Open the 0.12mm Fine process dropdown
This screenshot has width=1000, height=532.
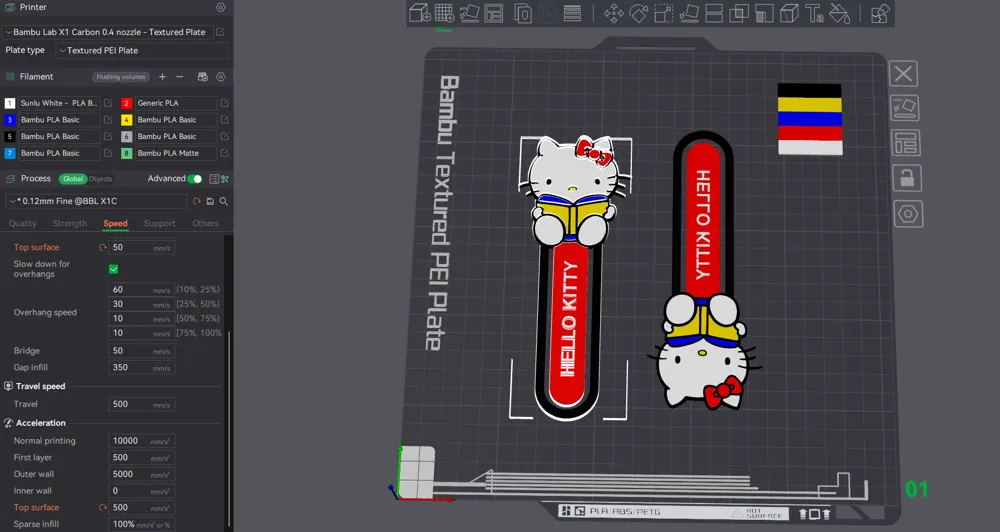click(x=96, y=201)
